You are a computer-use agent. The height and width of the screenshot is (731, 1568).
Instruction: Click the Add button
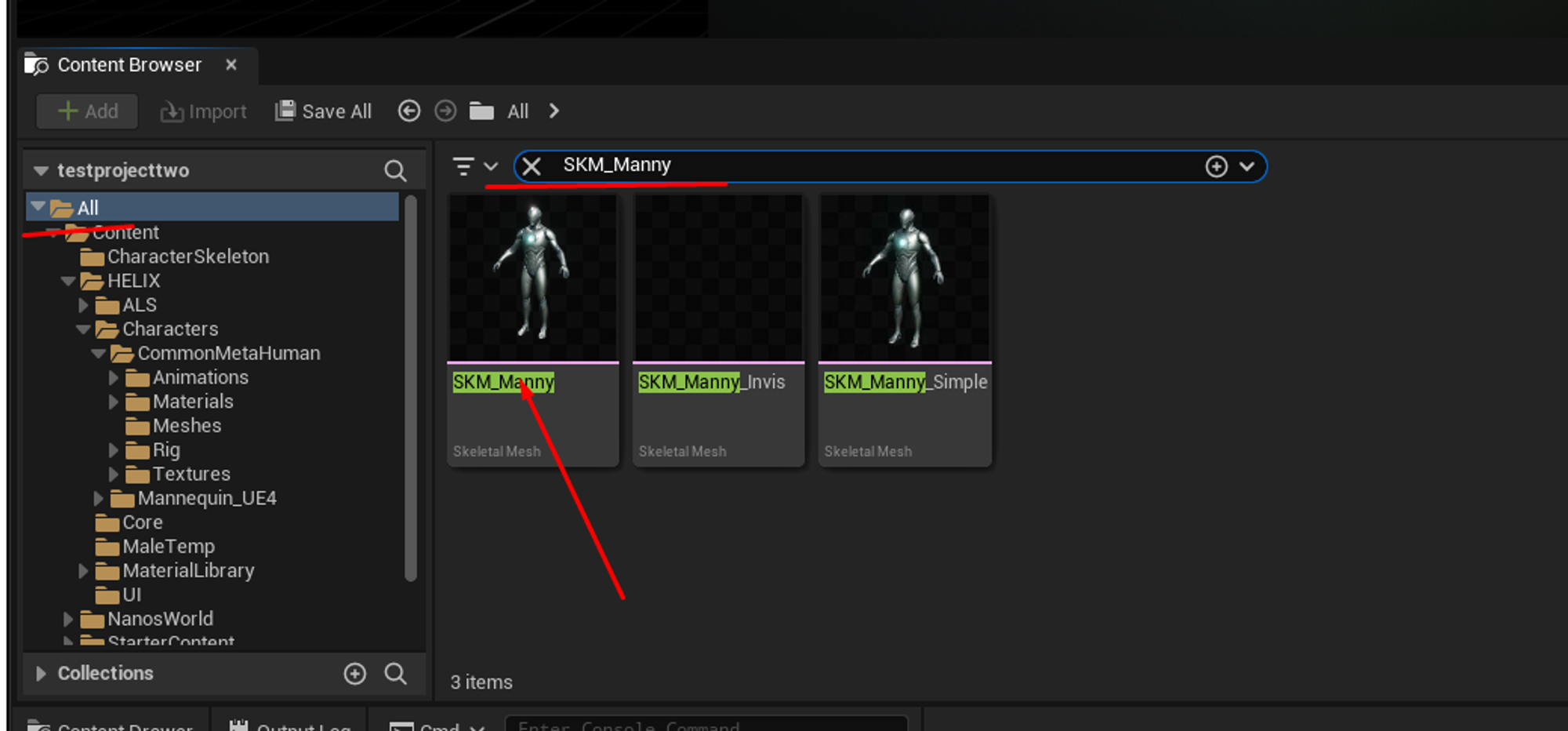click(x=86, y=111)
